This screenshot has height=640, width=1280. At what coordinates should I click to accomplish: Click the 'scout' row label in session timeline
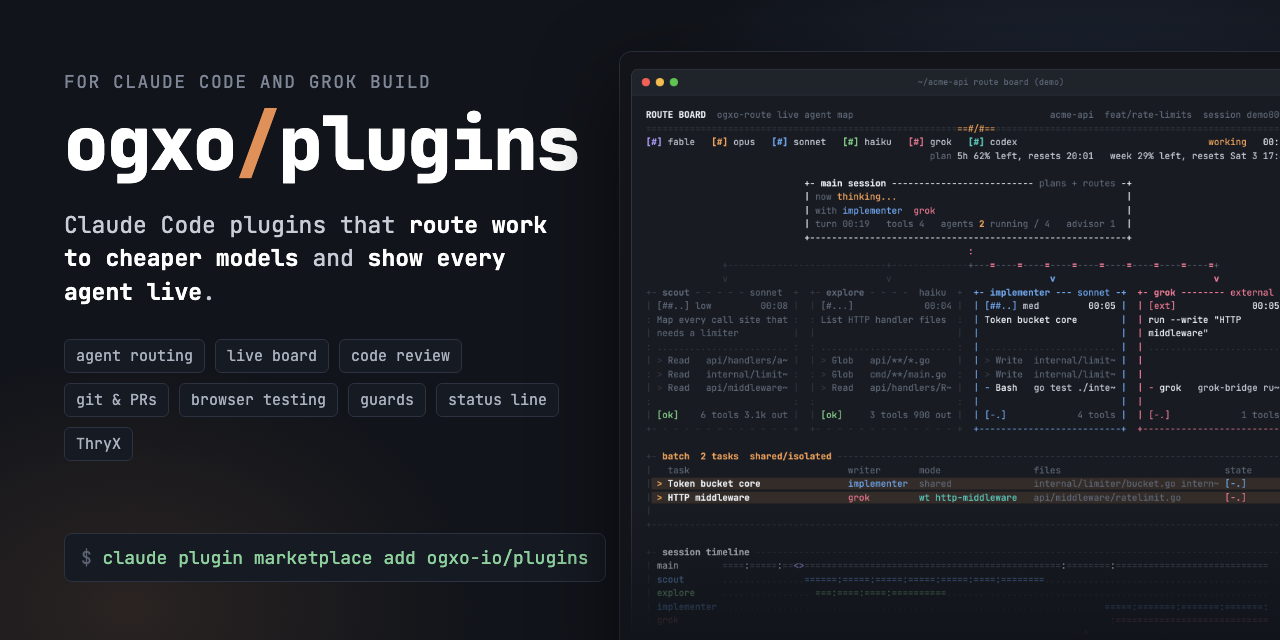670,580
